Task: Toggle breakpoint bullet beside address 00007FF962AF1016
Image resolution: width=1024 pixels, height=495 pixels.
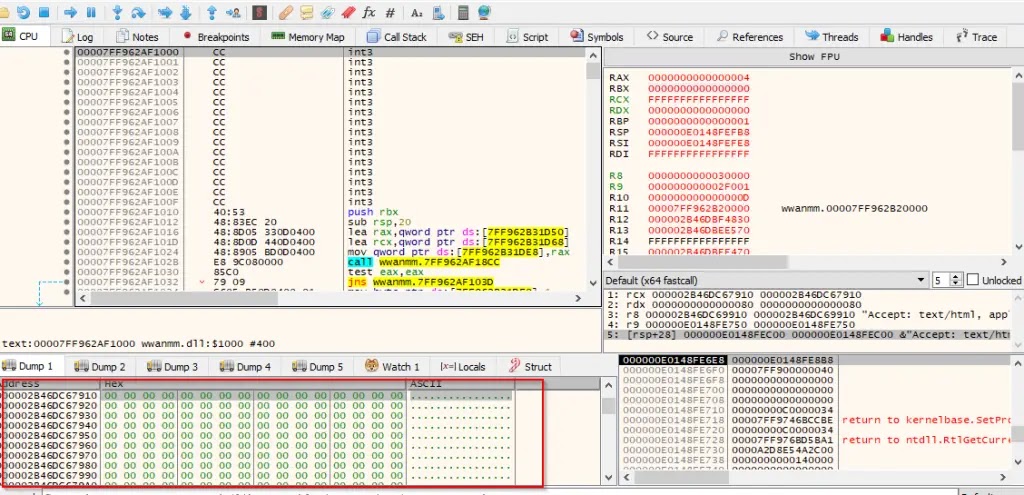Action: 67,232
